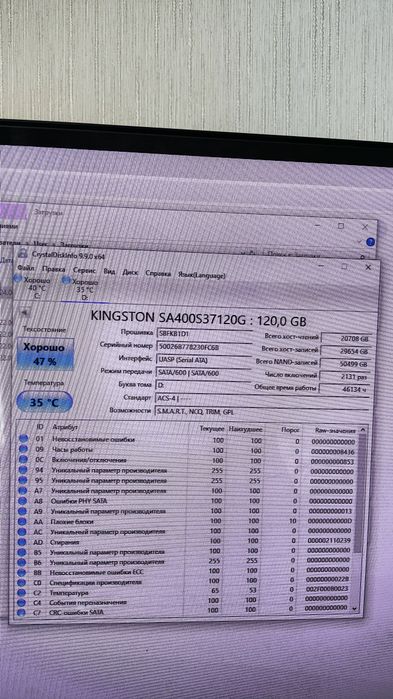Click status icon of AD Стирания row

[x=22, y=542]
